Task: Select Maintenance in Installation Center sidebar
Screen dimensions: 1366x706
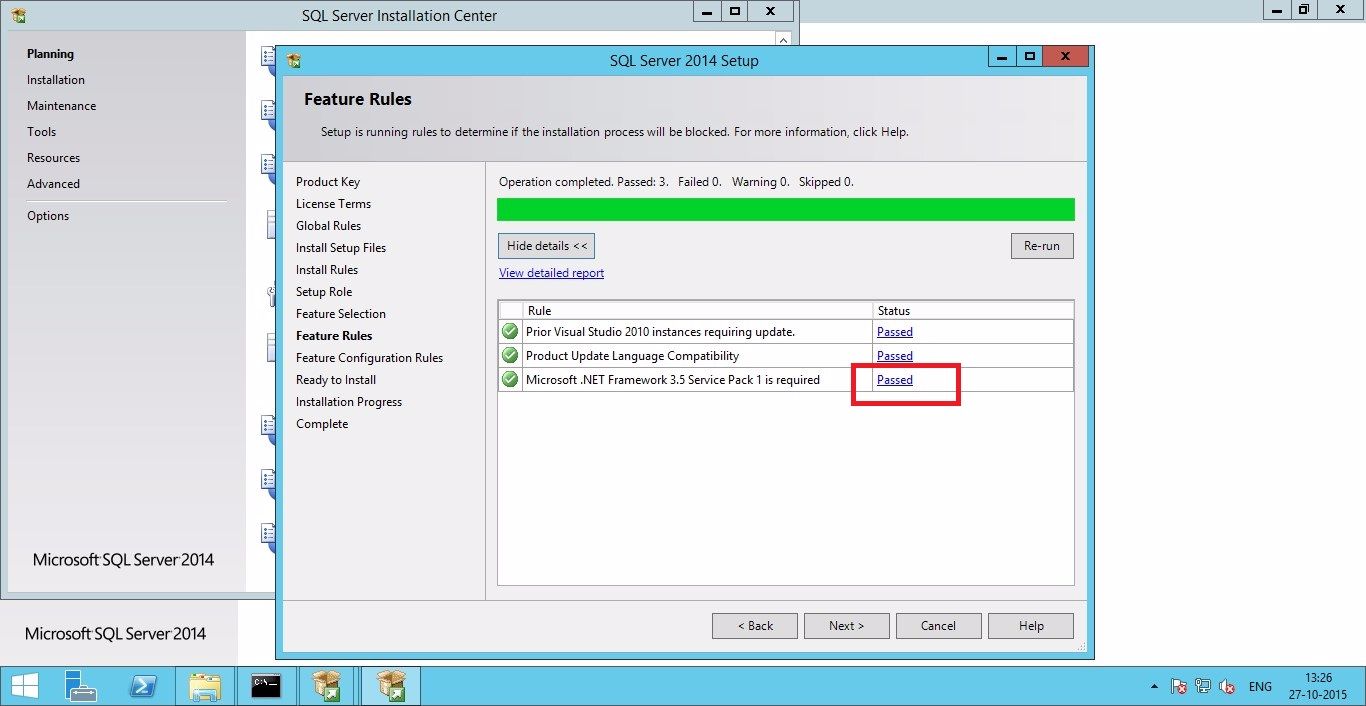Action: (x=62, y=106)
